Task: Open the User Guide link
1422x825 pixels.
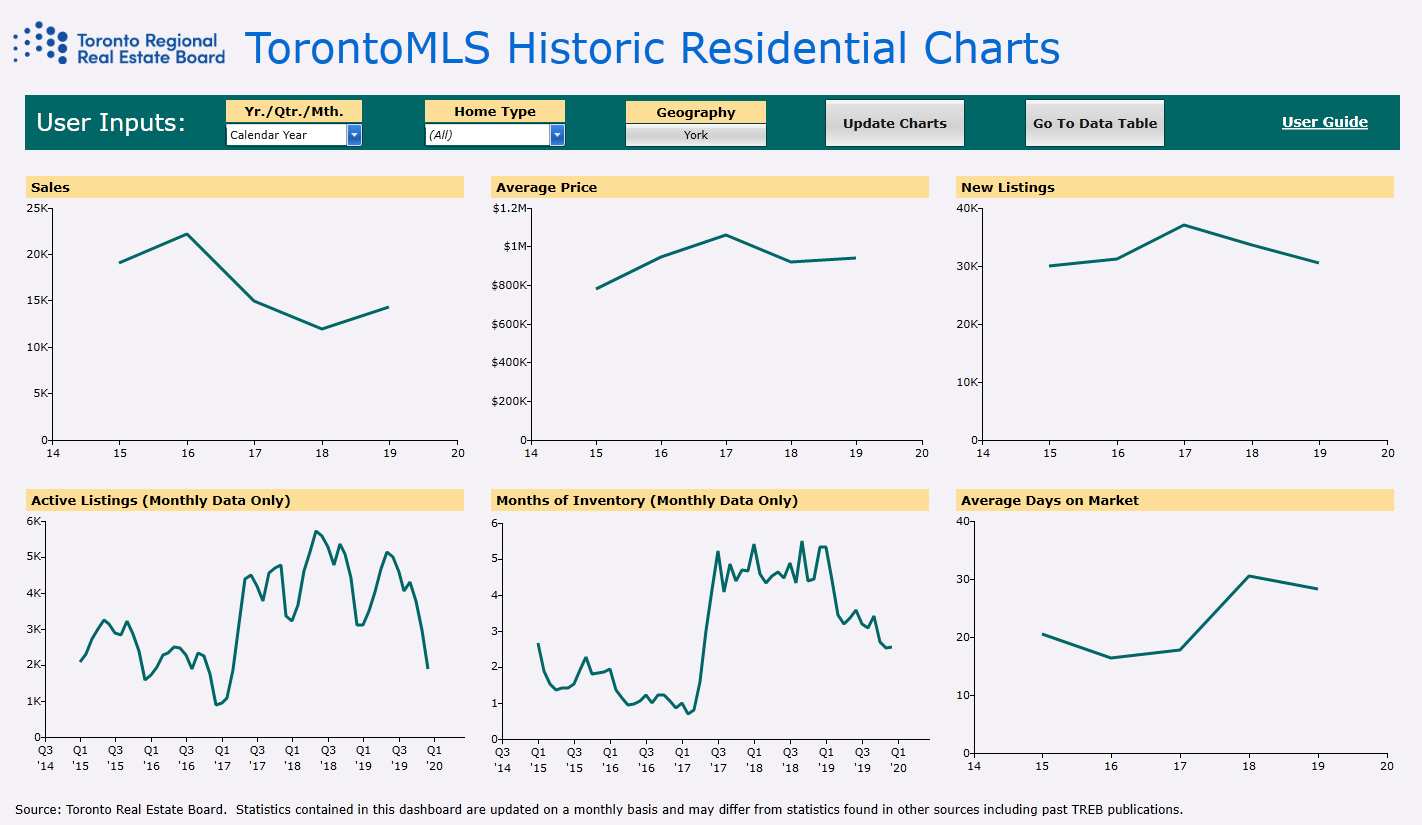Action: pyautogui.click(x=1325, y=122)
